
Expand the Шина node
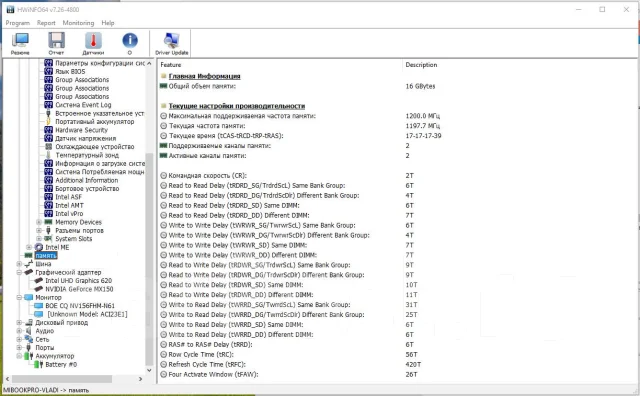[19, 264]
